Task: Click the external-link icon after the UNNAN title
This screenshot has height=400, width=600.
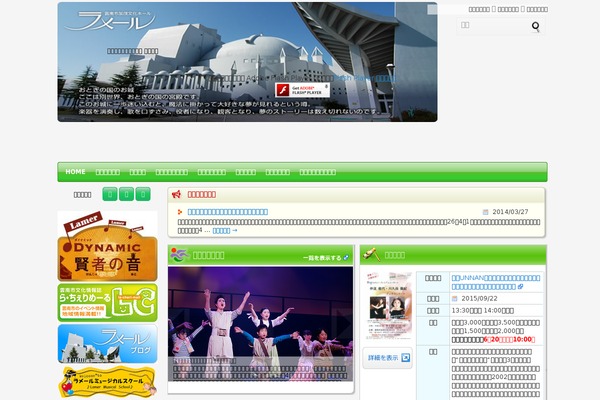Action: point(520,287)
